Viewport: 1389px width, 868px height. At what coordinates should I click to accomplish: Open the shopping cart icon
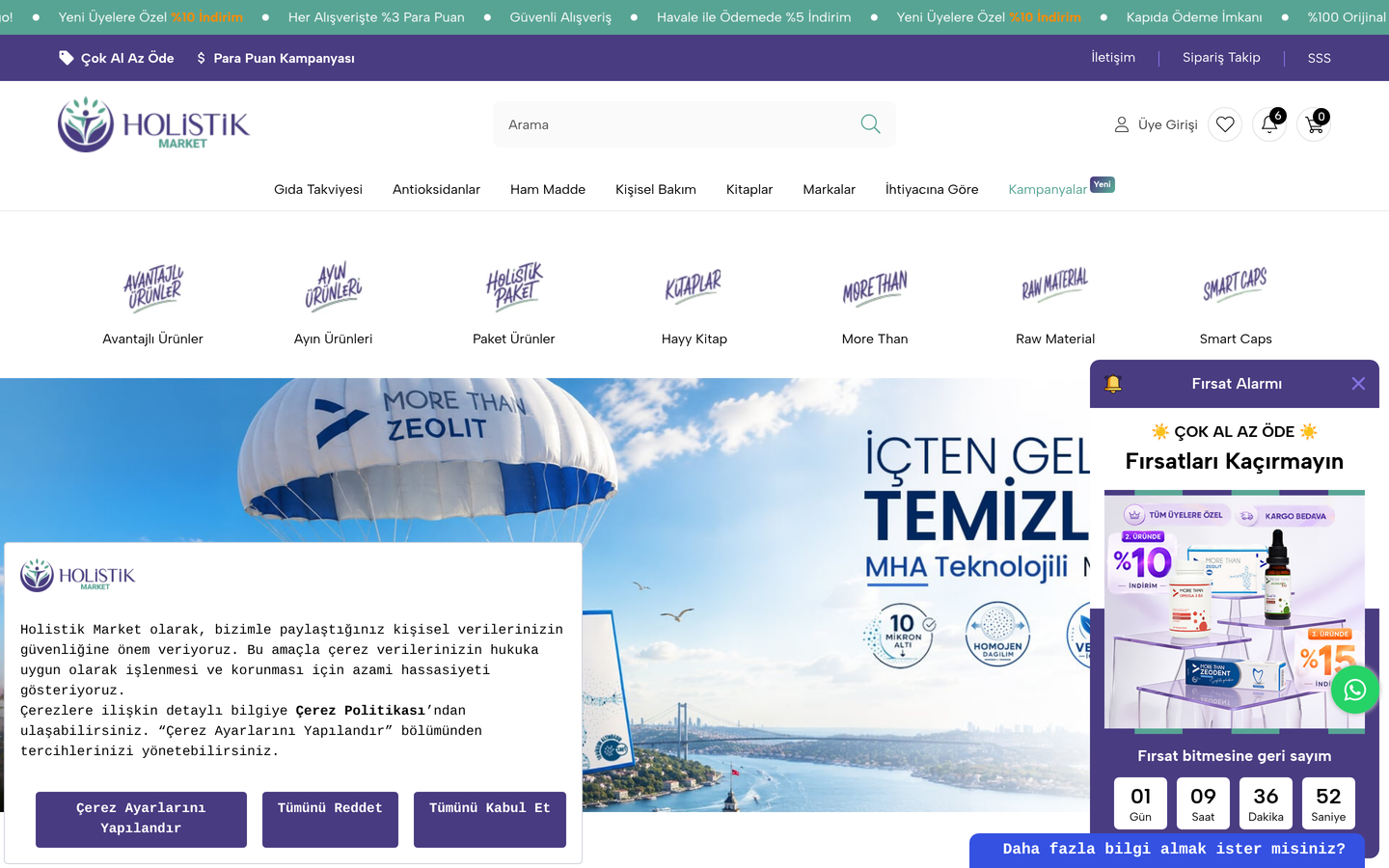[x=1314, y=124]
